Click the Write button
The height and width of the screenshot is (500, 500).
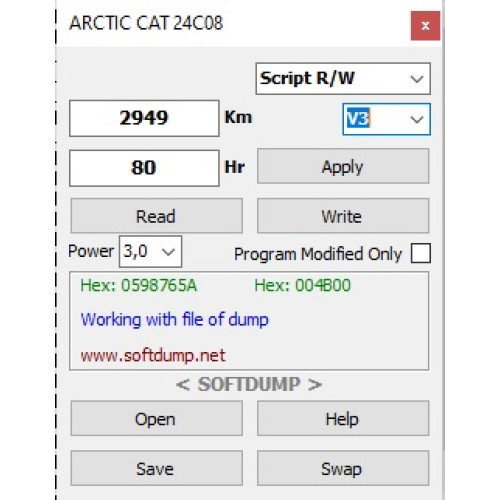(x=343, y=216)
